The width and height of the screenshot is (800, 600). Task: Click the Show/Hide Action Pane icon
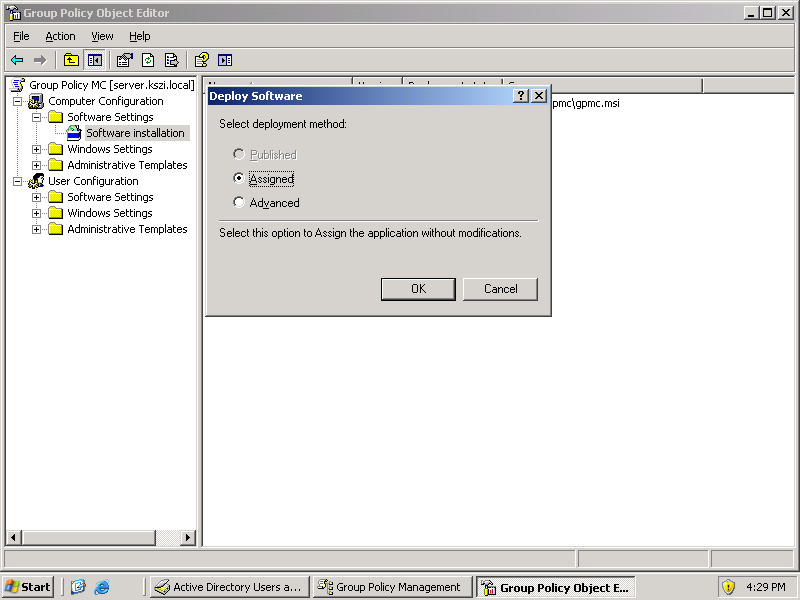pyautogui.click(x=225, y=60)
